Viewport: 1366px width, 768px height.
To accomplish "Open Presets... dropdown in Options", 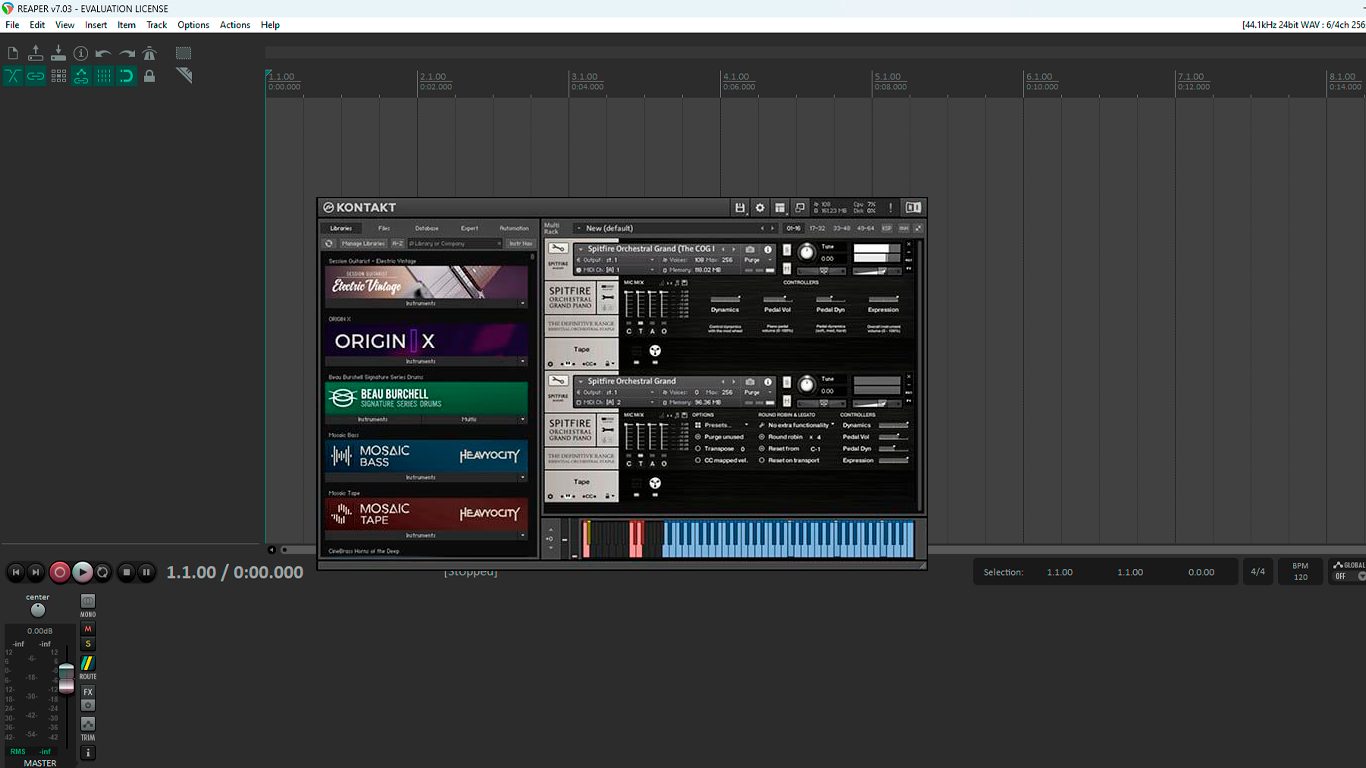I will click(722, 425).
